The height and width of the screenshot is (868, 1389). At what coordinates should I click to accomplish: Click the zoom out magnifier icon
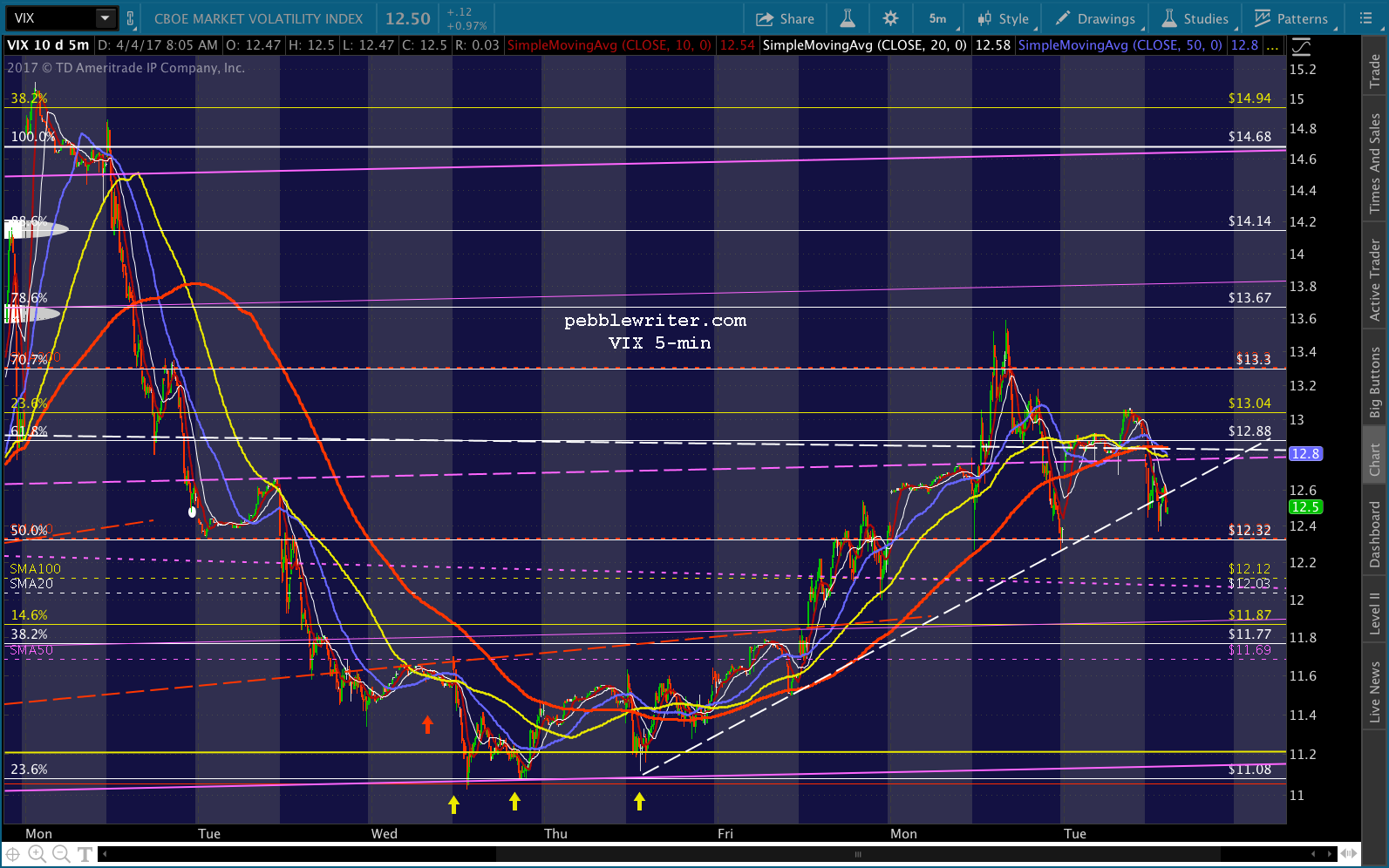61,854
